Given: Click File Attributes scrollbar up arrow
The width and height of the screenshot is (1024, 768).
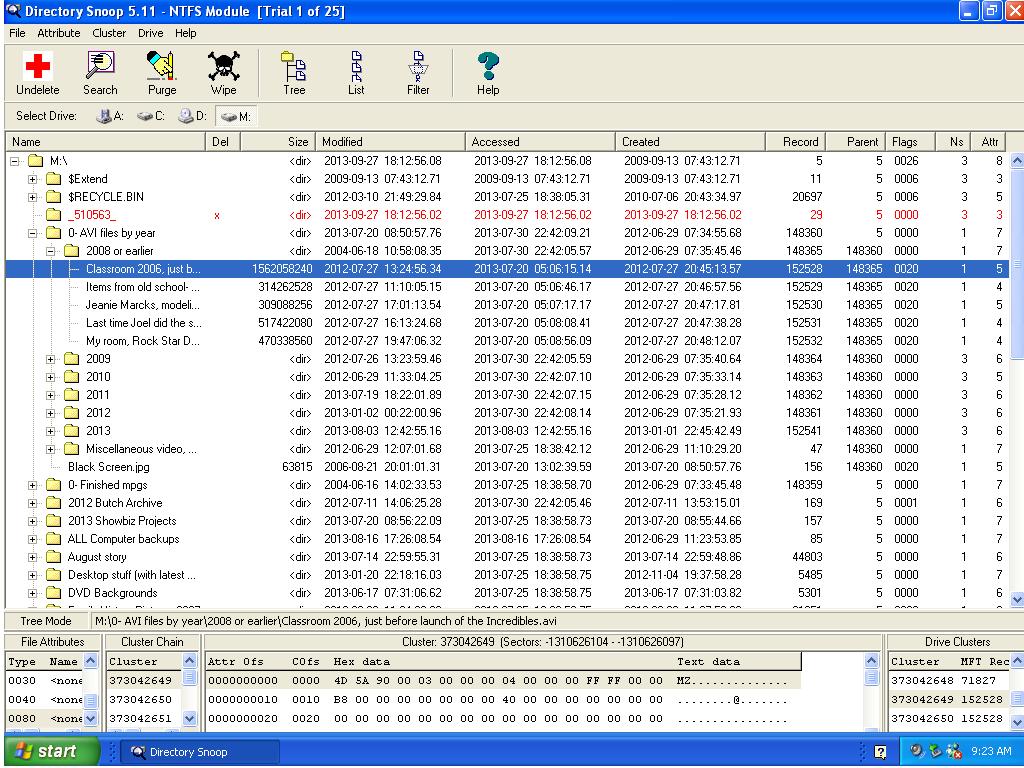Looking at the screenshot, I should pyautogui.click(x=91, y=660).
